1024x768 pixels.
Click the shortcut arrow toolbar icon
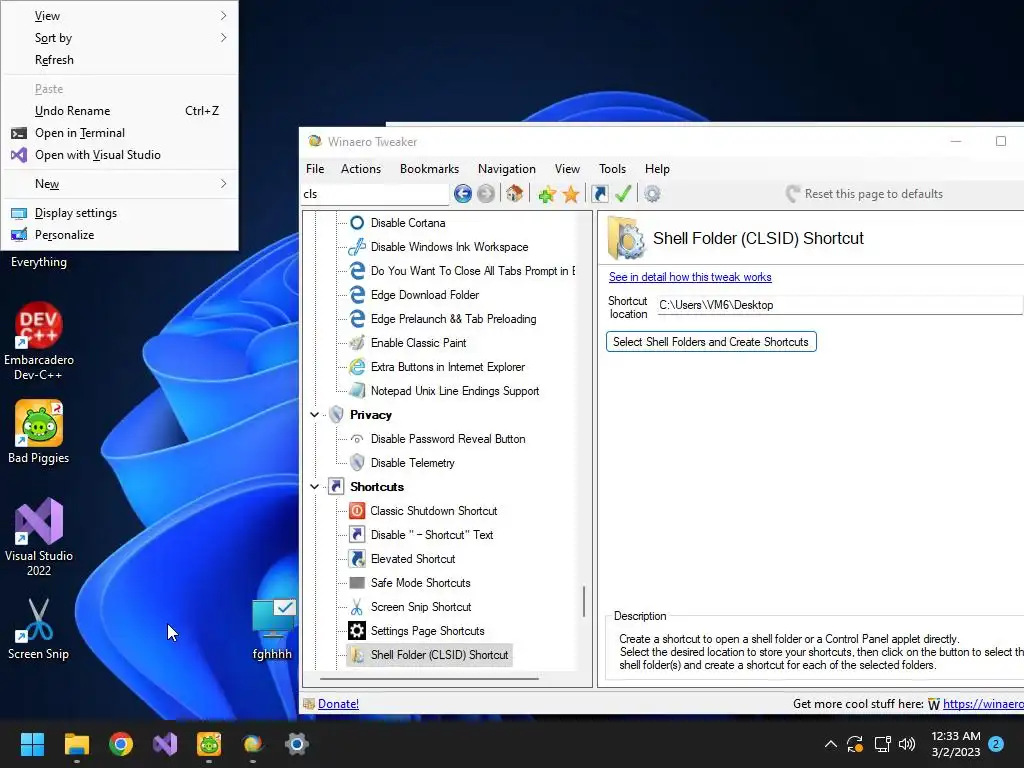(x=600, y=194)
